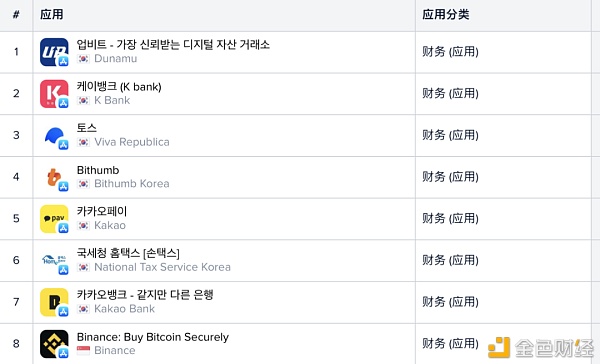Click the Binance app icon
Image resolution: width=600 pixels, height=364 pixels.
54,344
